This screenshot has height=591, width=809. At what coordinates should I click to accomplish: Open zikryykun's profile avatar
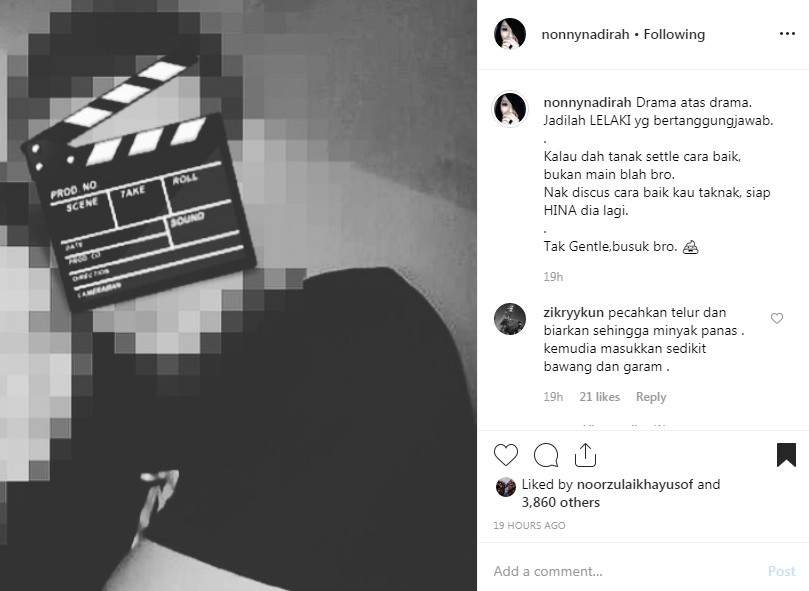pos(510,319)
